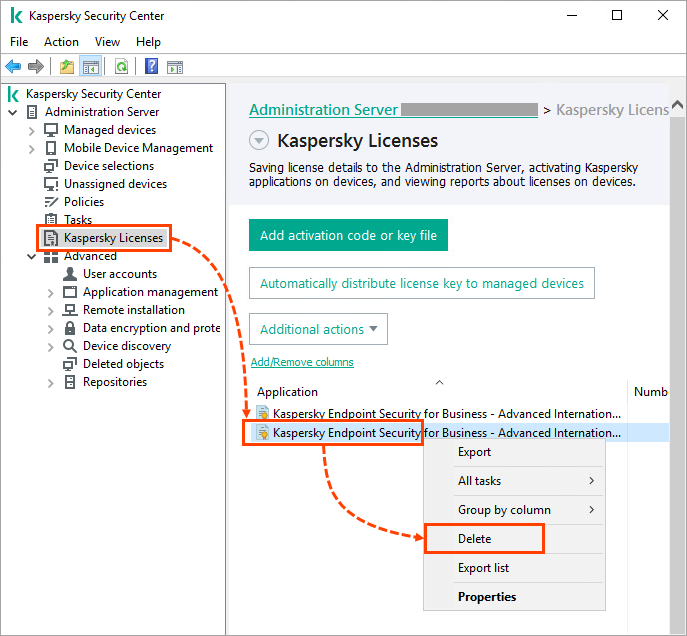This screenshot has height=636, width=687.
Task: Collapse the Advanced tree node
Action: point(32,257)
